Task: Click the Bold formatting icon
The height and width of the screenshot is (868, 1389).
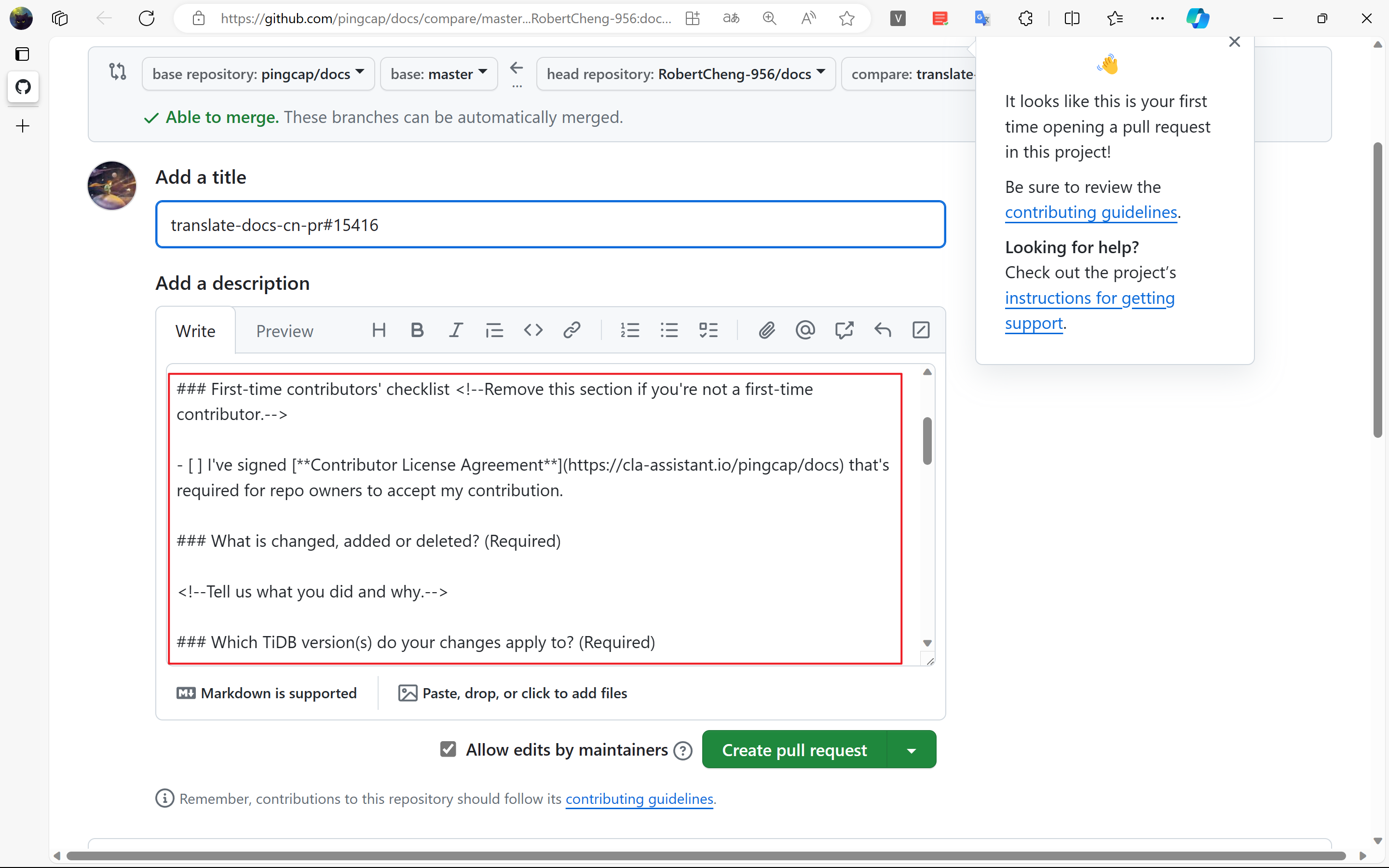Action: [x=417, y=330]
